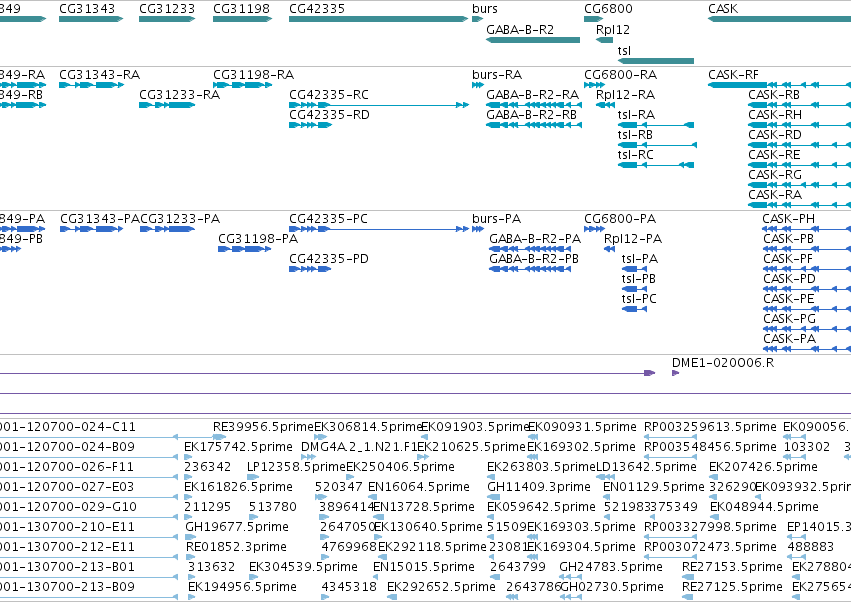
Task: Click protein label CG31343-PA
Action: pyautogui.click(x=100, y=219)
